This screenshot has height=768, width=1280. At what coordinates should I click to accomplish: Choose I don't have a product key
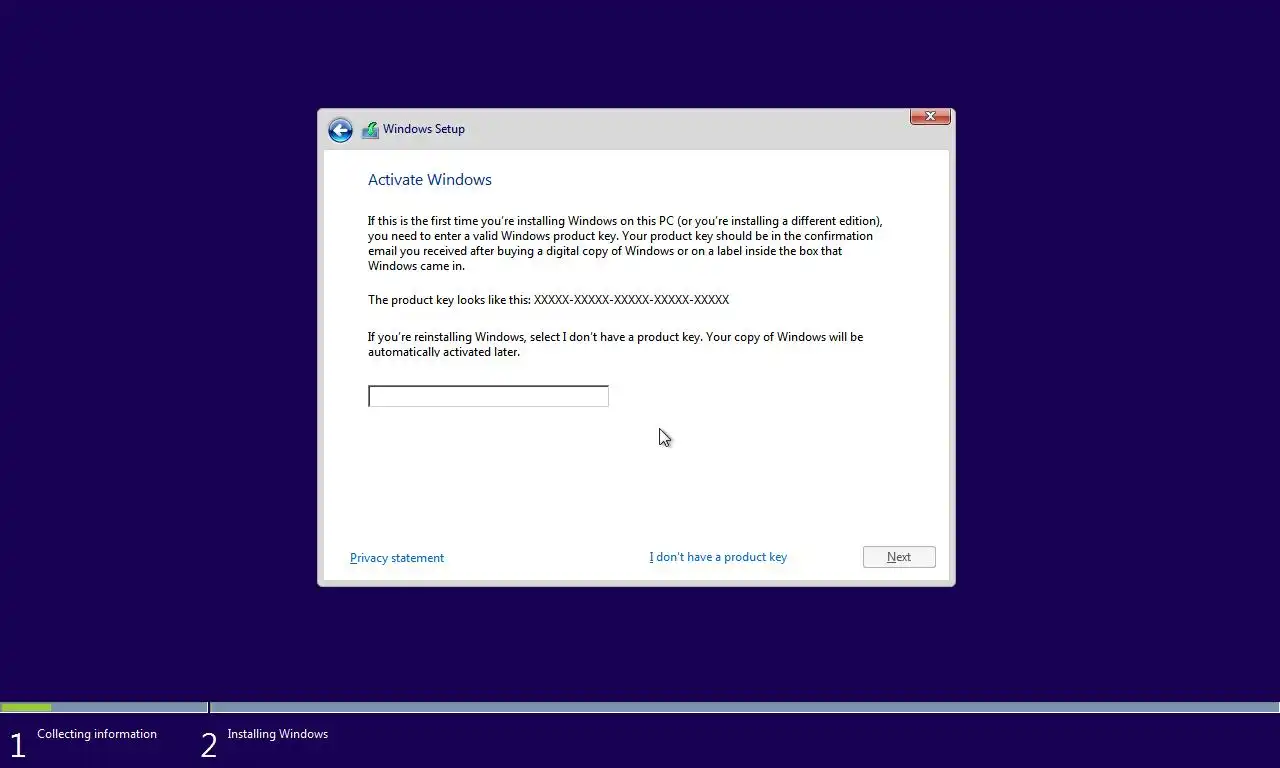(x=718, y=557)
